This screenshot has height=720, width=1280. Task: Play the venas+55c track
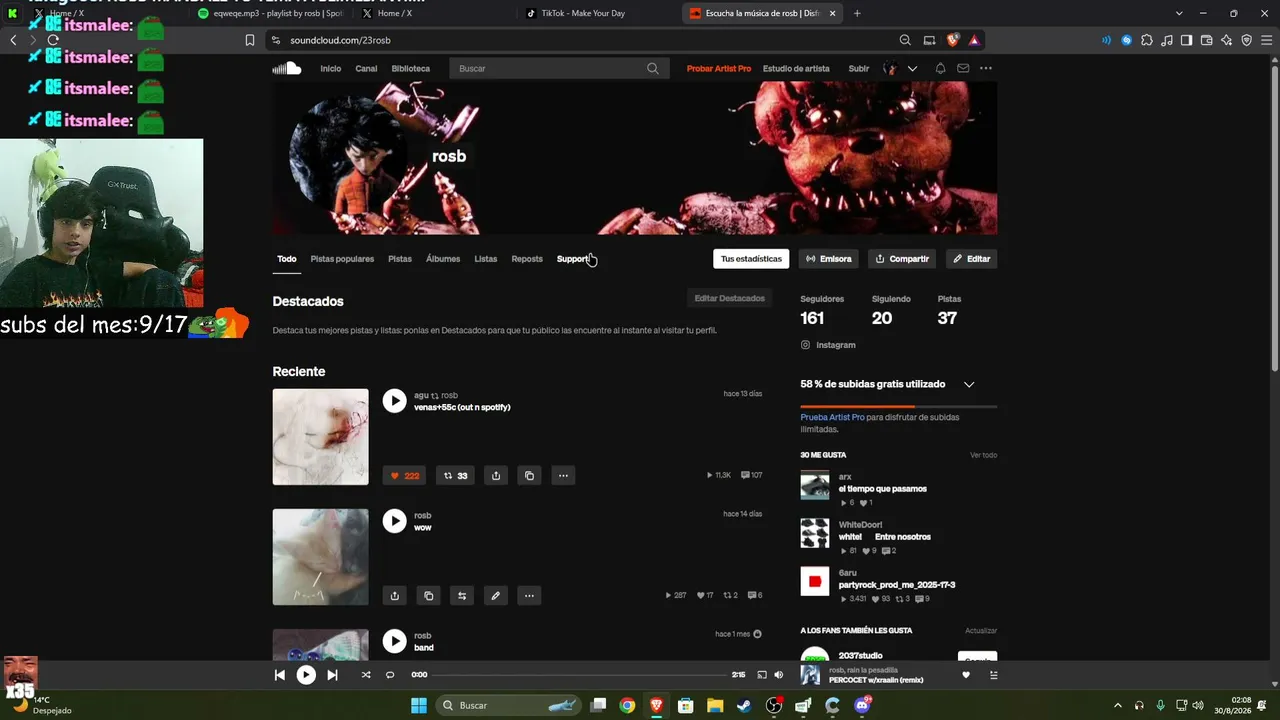395,401
